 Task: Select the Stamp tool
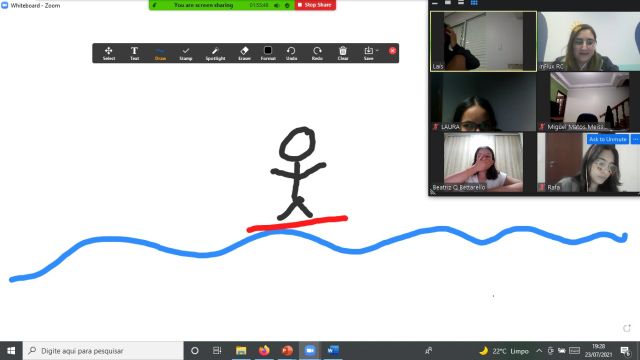point(186,53)
